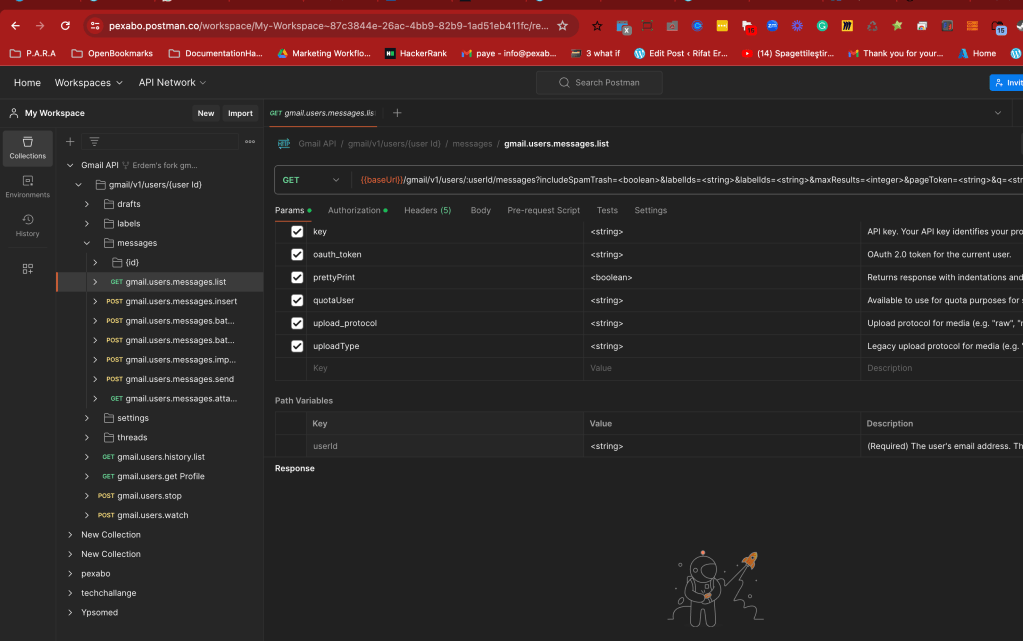Reload the browser page
Image resolution: width=1023 pixels, height=641 pixels.
(x=65, y=26)
